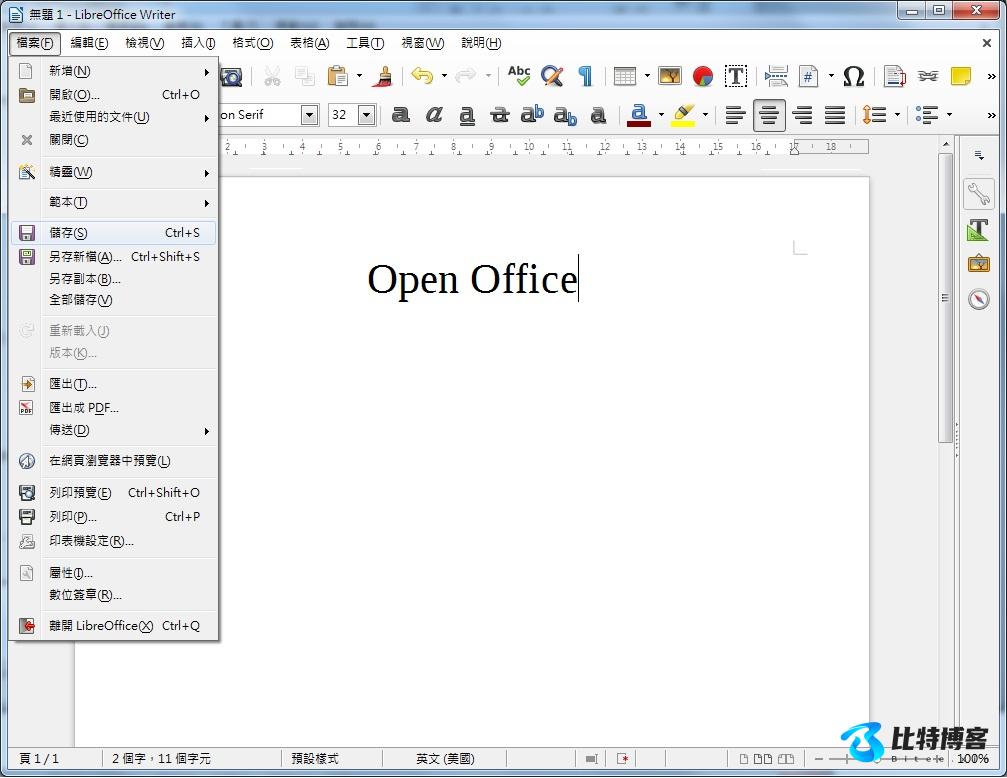
Task: Expand the 新增(N) submenu
Action: [x=114, y=71]
